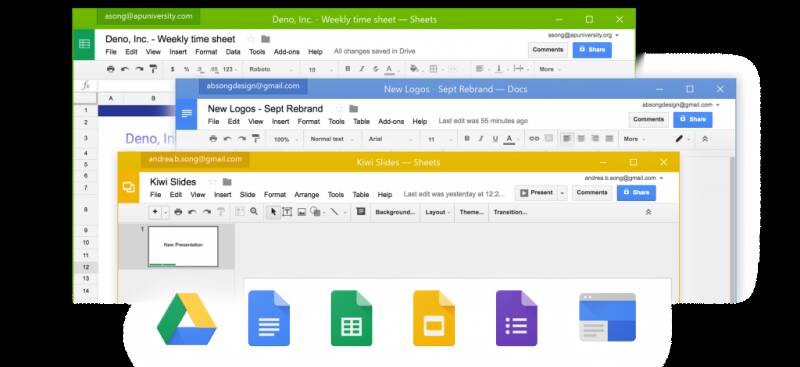The height and width of the screenshot is (367, 800).
Task: Left align text in the Docs toolbar
Action: 567,138
